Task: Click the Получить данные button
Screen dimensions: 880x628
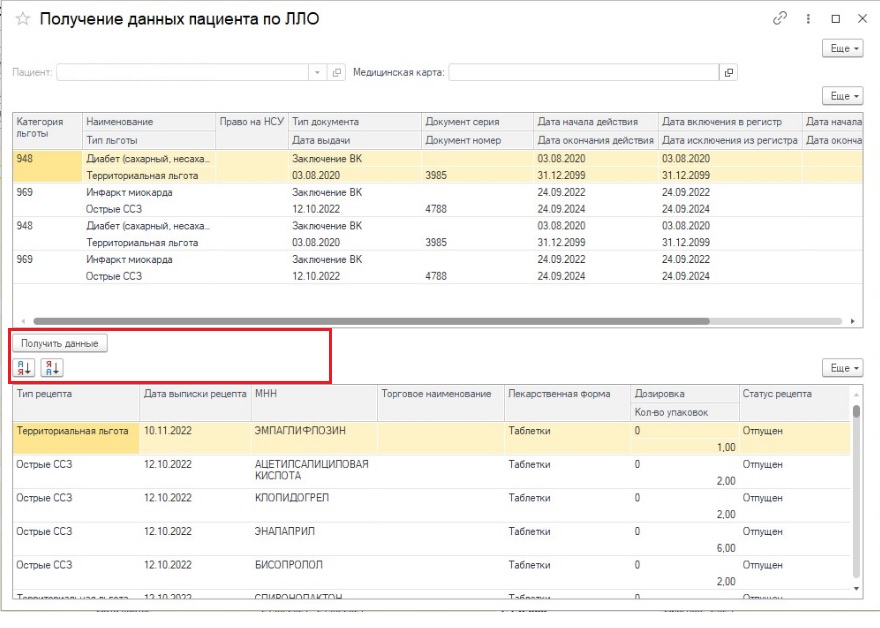Action: pyautogui.click(x=60, y=343)
